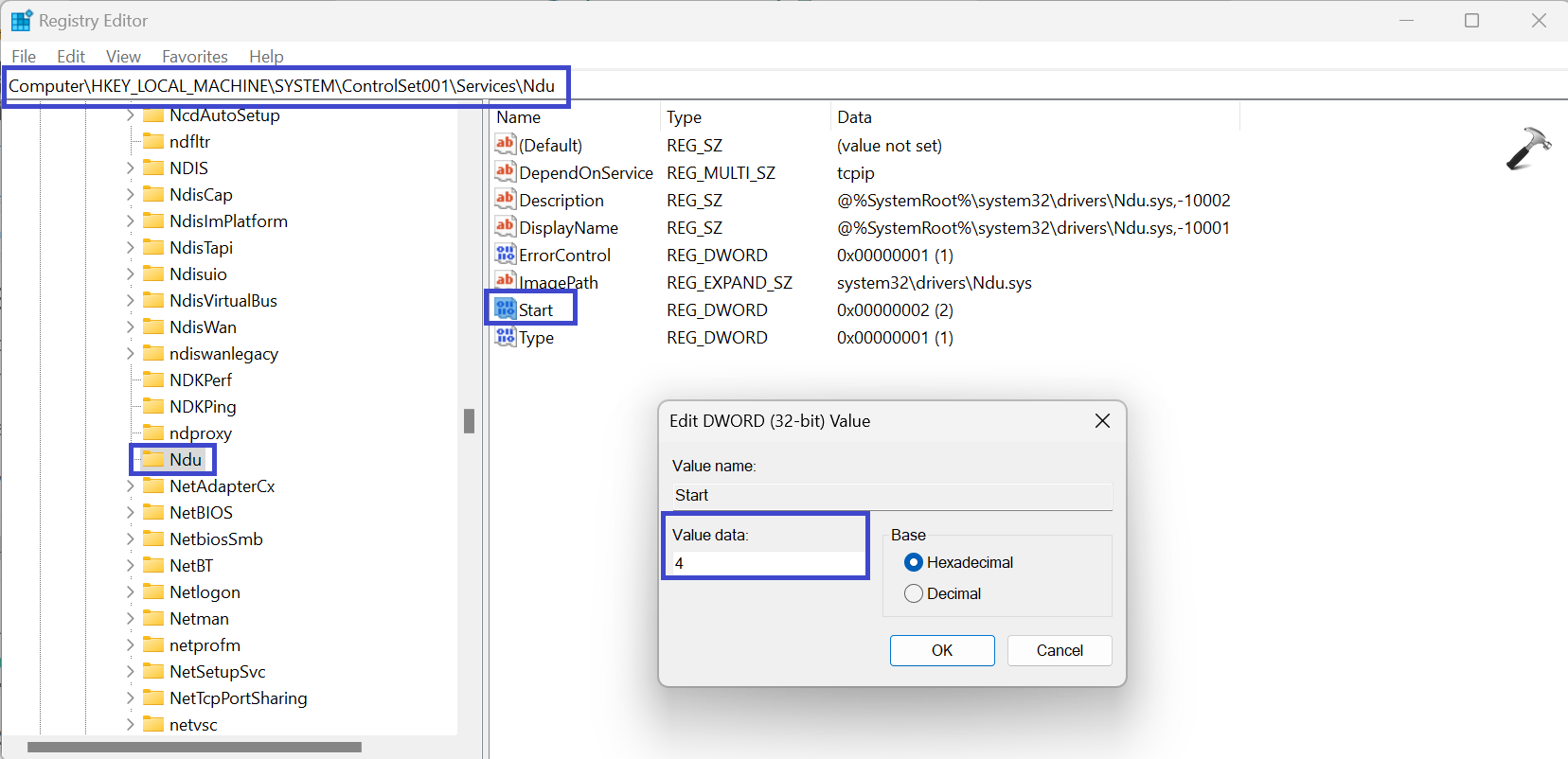The image size is (1568, 759).
Task: Click the DependOnService string value icon
Action: click(x=506, y=172)
